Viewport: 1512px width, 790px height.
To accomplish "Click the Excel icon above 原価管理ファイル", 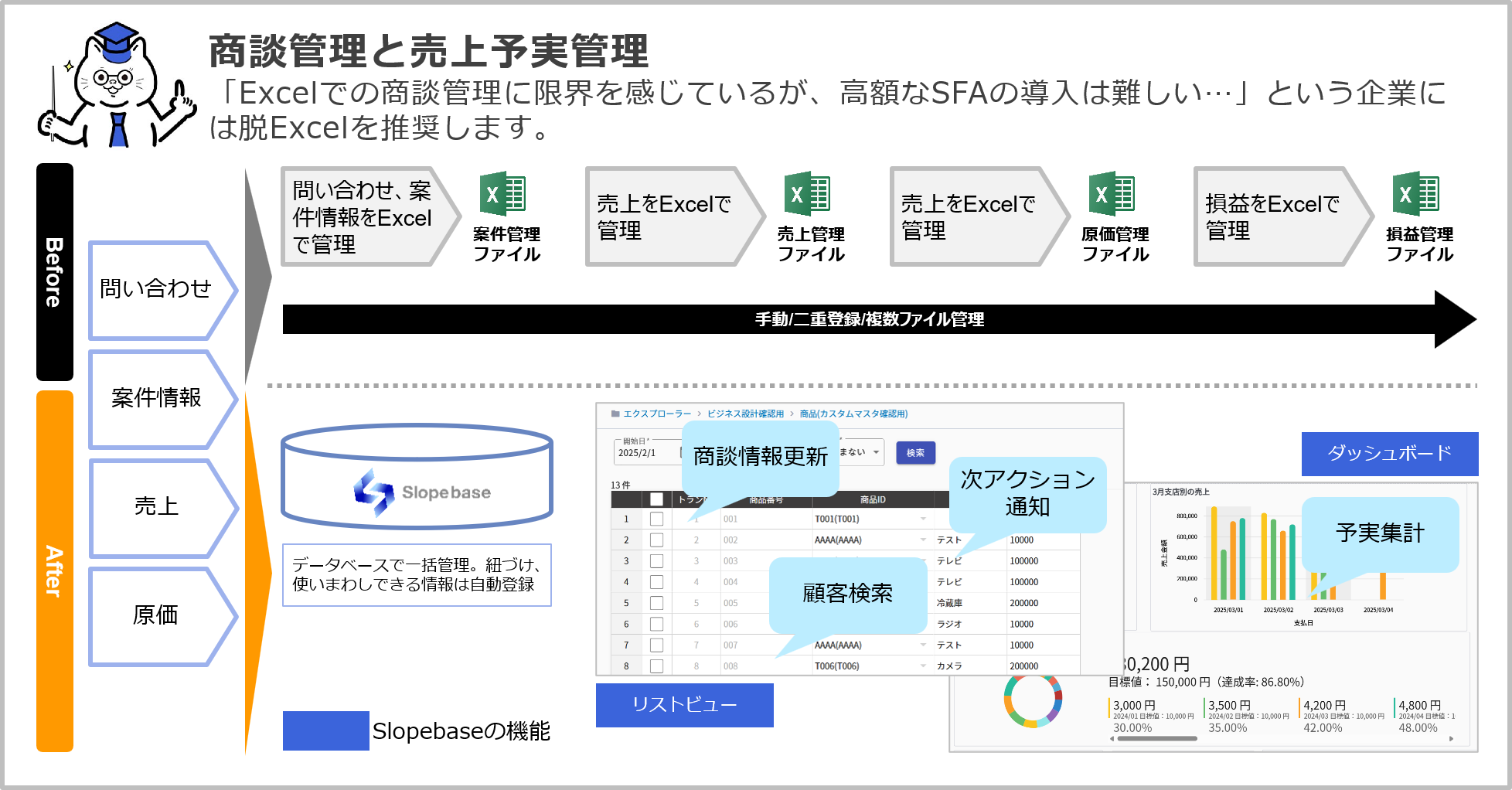I will (1112, 193).
